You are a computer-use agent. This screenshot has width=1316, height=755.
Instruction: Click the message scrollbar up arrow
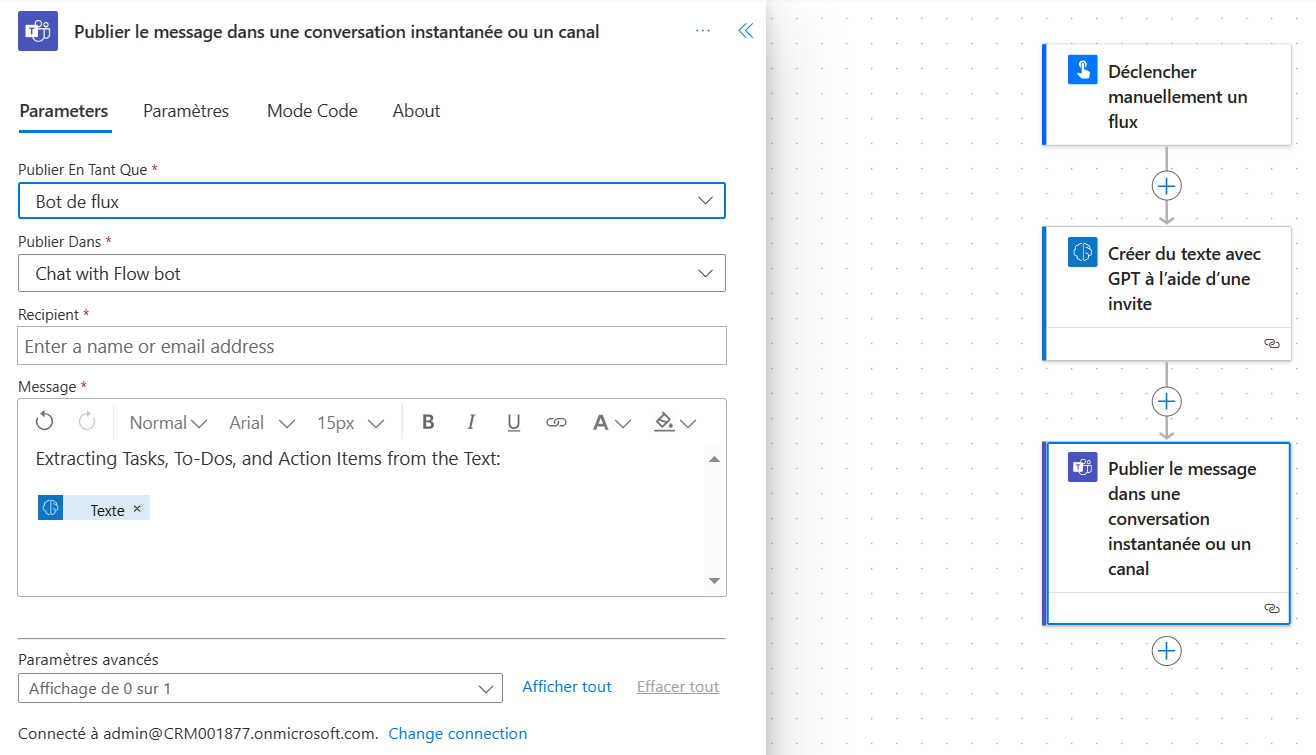click(714, 459)
